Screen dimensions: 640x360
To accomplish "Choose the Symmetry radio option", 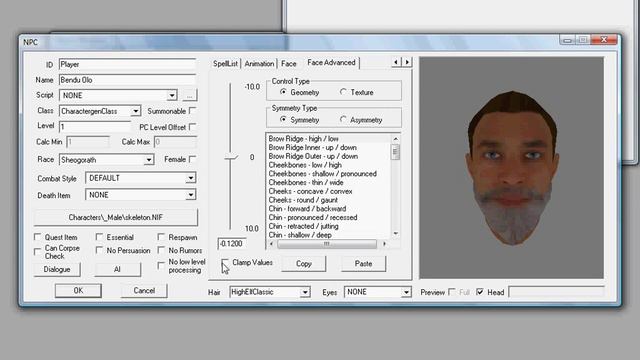I will [283, 120].
